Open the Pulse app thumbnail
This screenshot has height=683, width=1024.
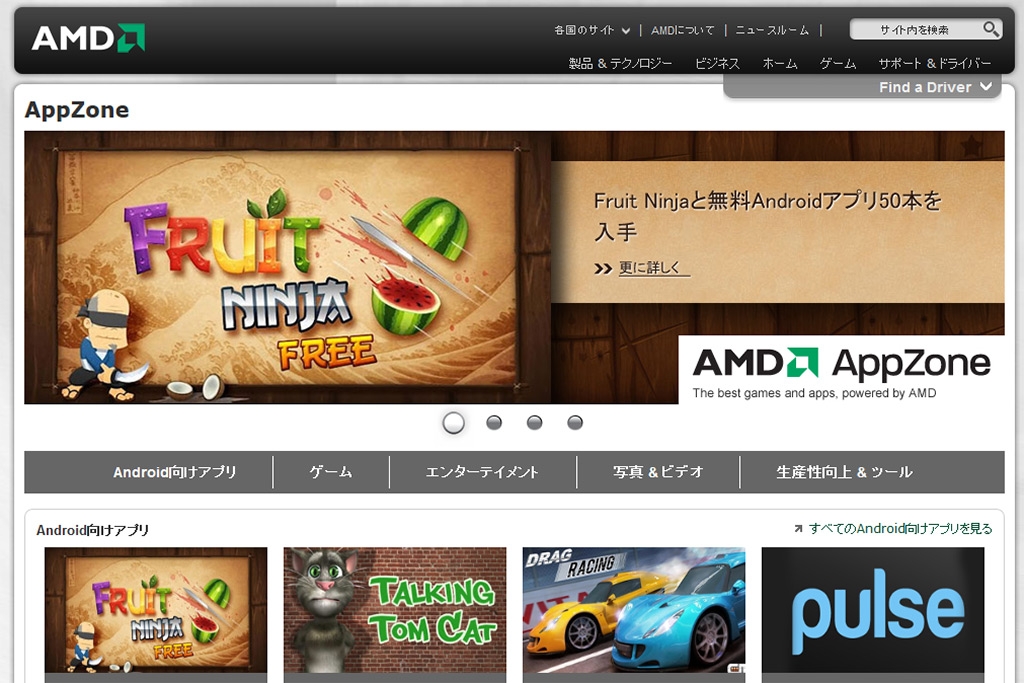pyautogui.click(x=872, y=610)
